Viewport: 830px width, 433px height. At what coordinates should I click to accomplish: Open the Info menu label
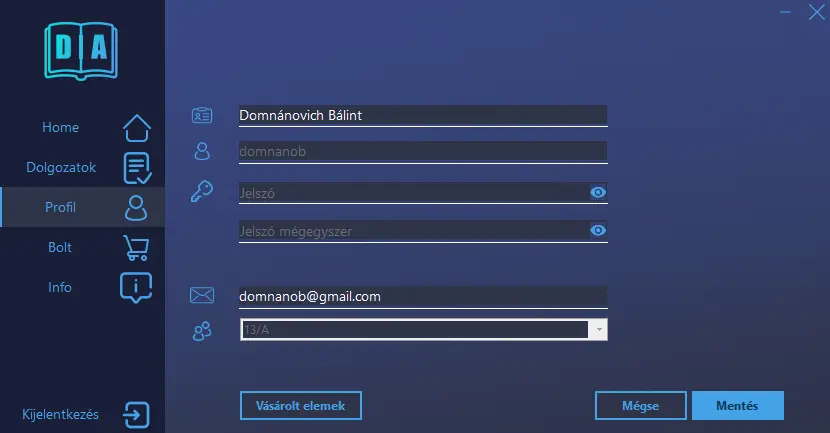(x=60, y=287)
